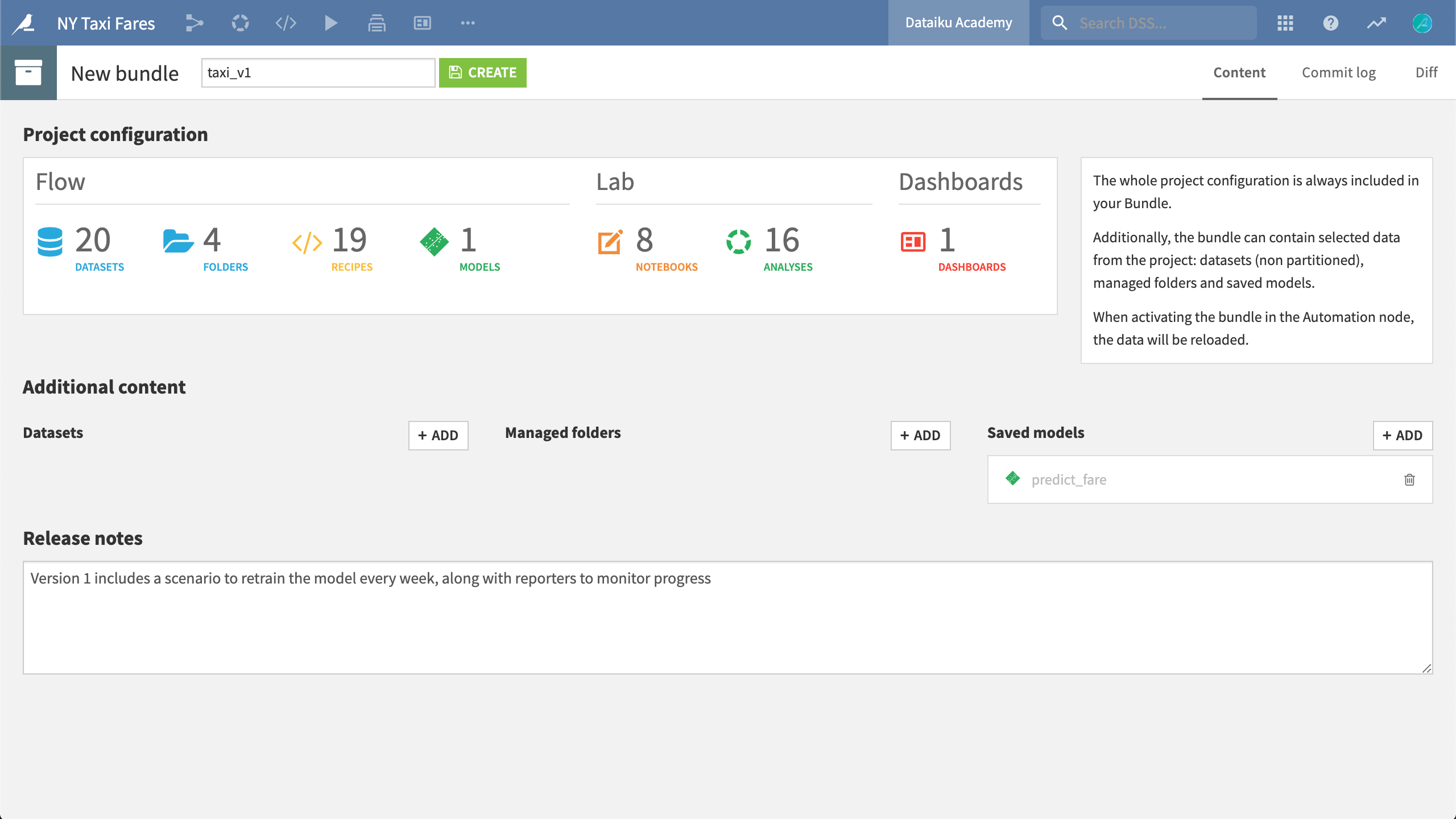Click the folders icon in Flow section

pyautogui.click(x=178, y=241)
